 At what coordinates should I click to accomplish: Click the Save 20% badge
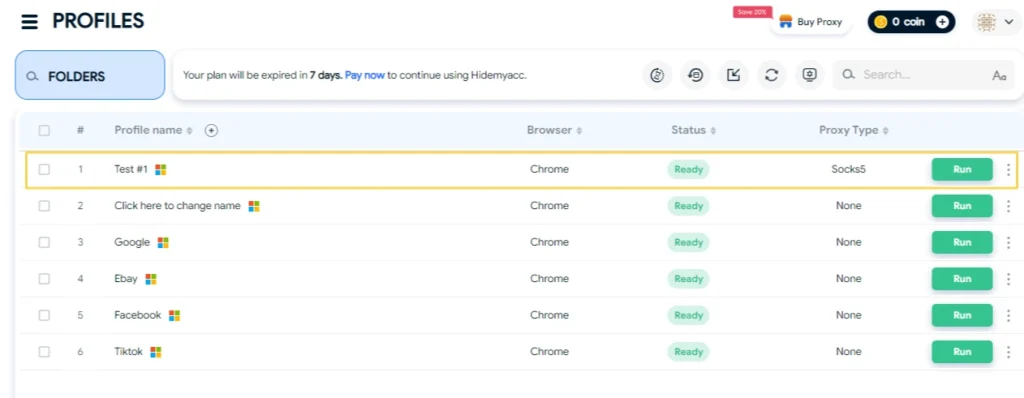752,12
